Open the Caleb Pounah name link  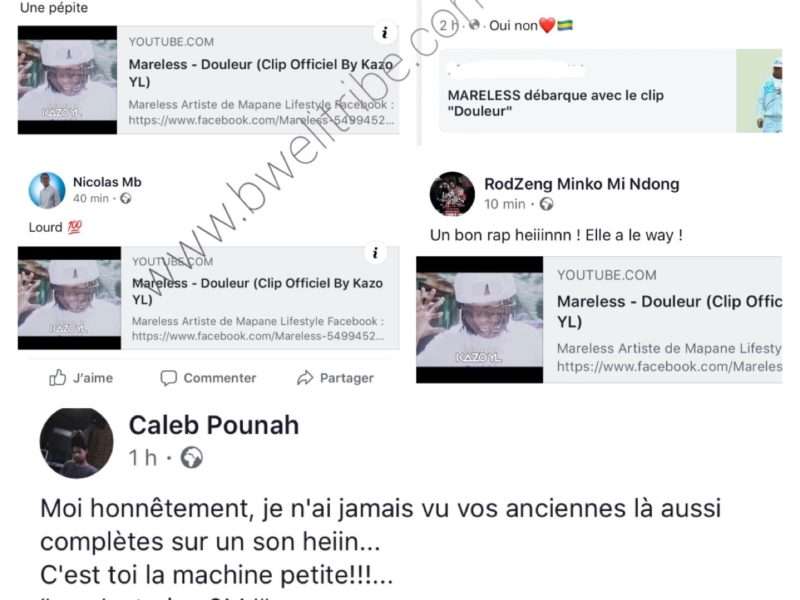coord(214,425)
